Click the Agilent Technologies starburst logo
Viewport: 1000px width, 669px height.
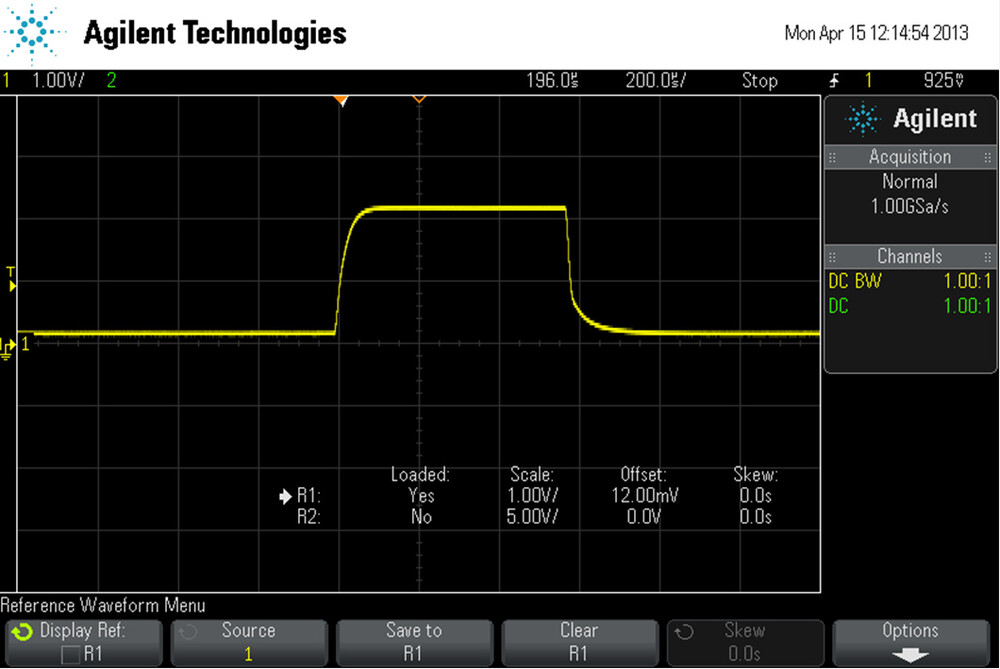33,31
